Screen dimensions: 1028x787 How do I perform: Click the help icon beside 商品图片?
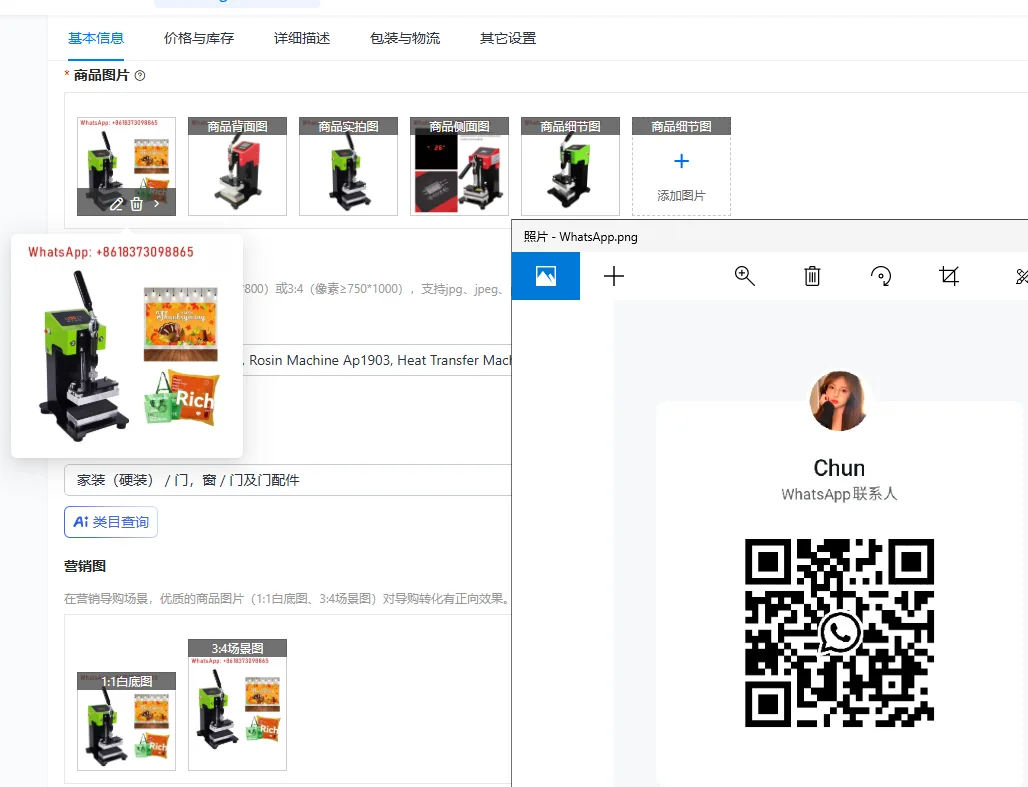tap(140, 75)
